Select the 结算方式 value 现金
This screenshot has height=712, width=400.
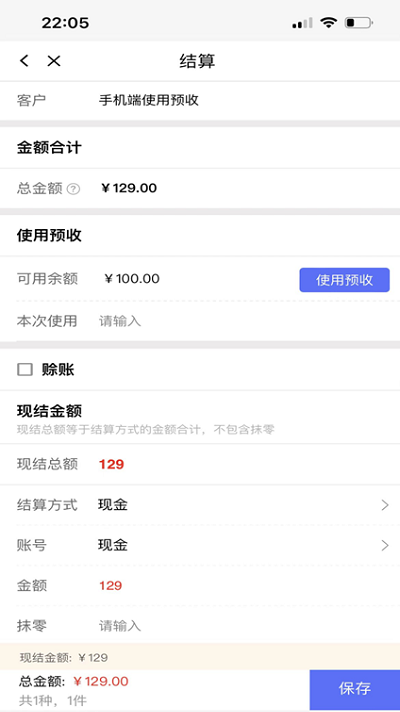(x=113, y=505)
